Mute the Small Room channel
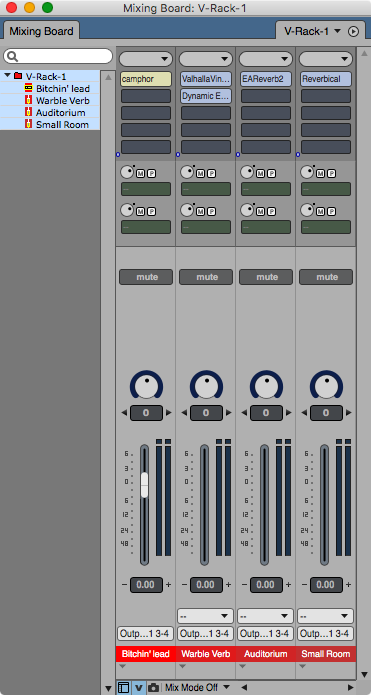Screen dimensions: 371x695 (x=326, y=277)
